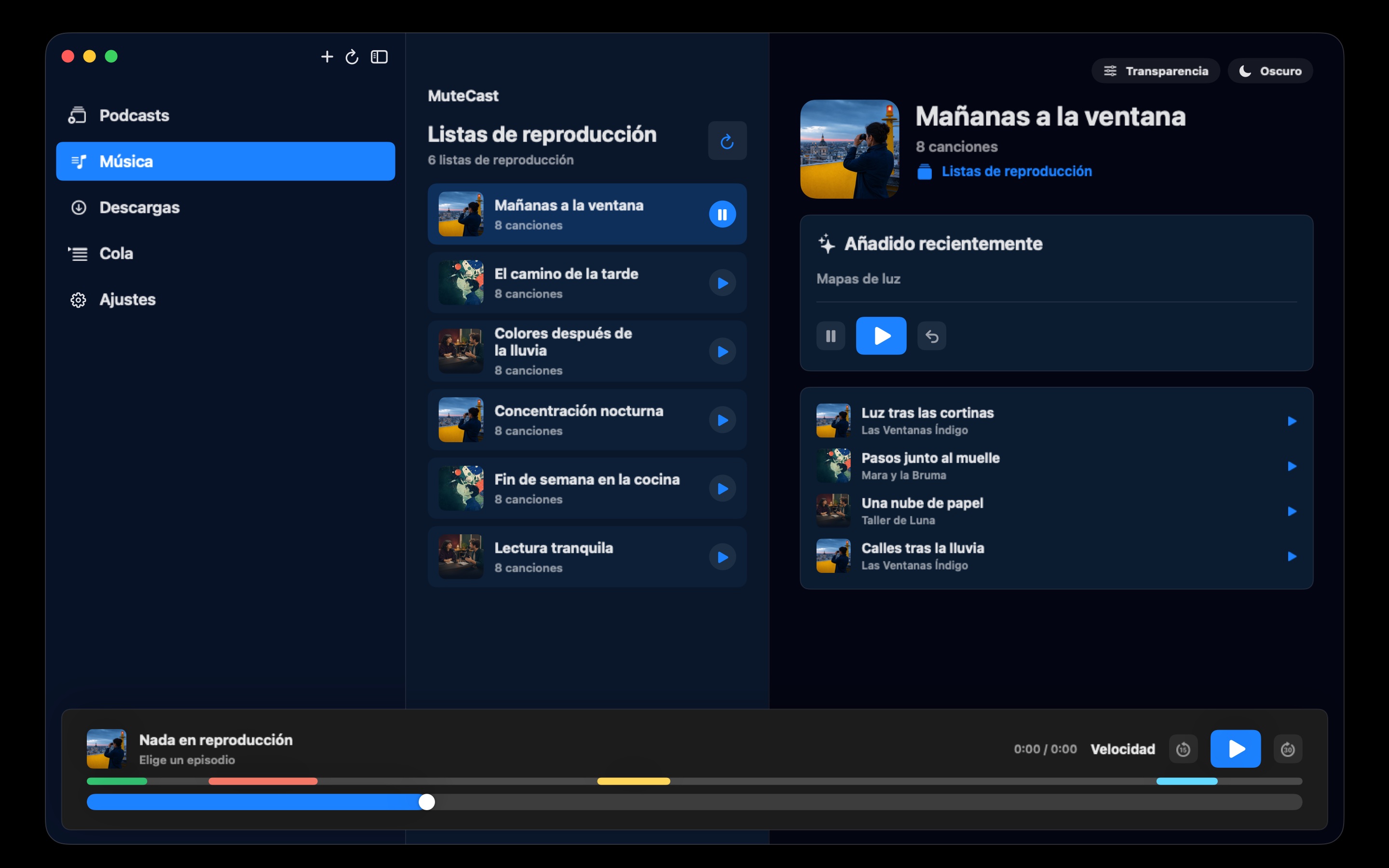Screen dimensions: 1389x868
Task: Play the Lectura tranquila playlist
Action: pos(722,557)
